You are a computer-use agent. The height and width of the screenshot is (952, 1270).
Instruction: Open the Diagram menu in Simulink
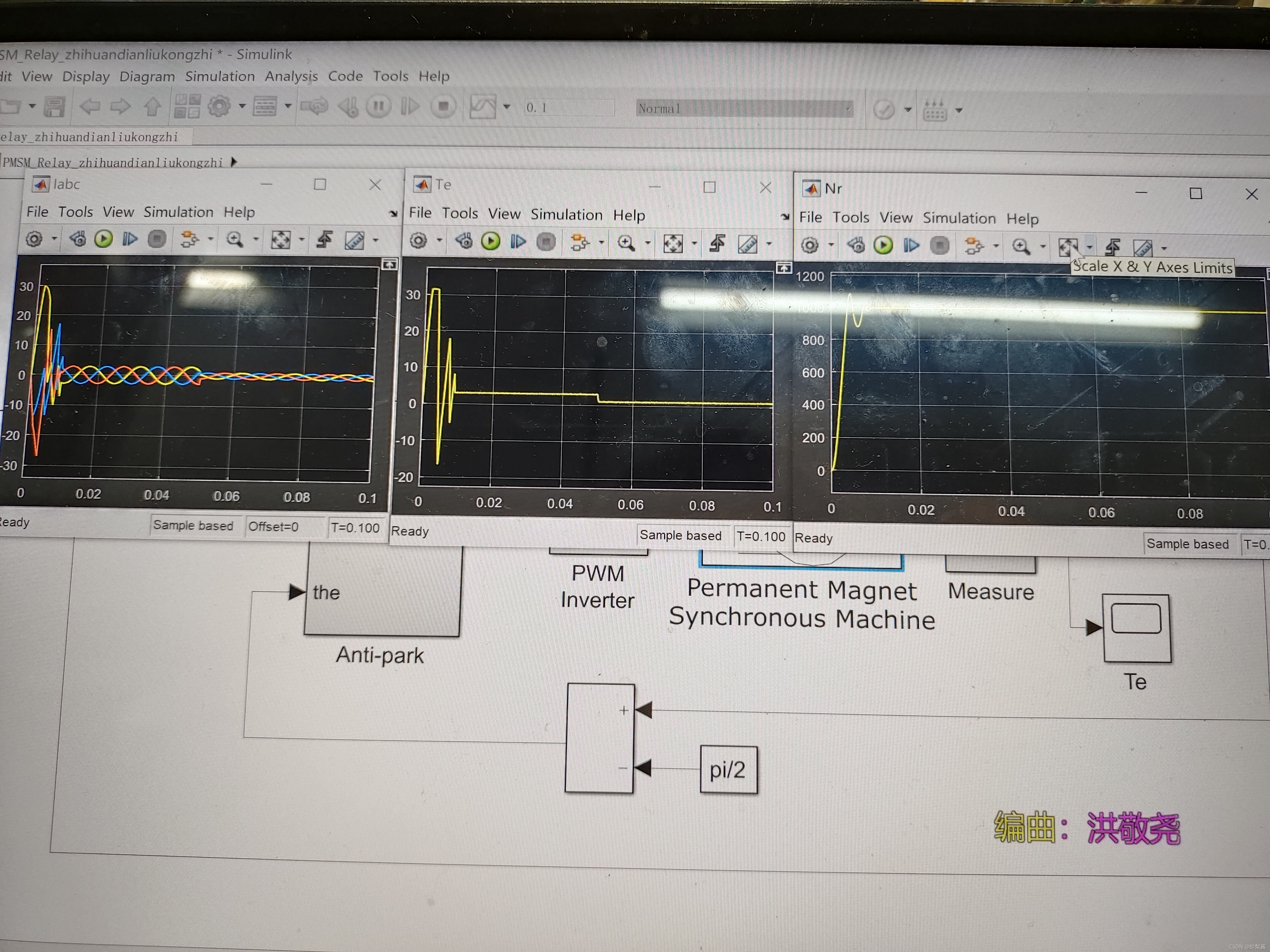147,76
